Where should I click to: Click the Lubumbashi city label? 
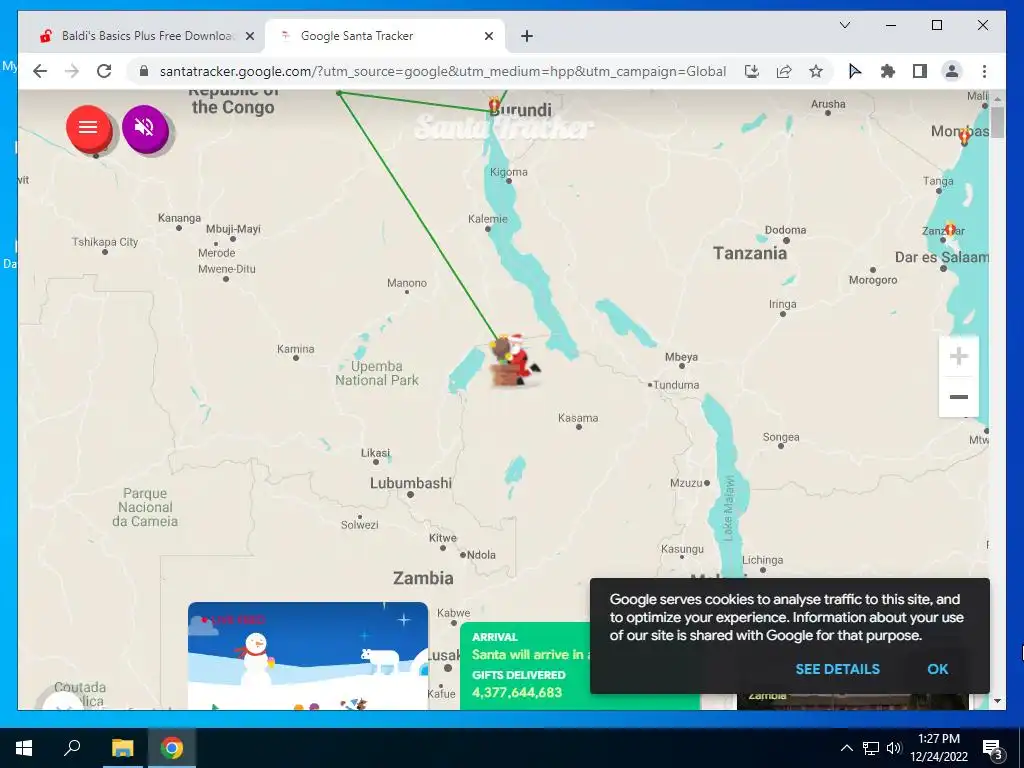pos(411,483)
